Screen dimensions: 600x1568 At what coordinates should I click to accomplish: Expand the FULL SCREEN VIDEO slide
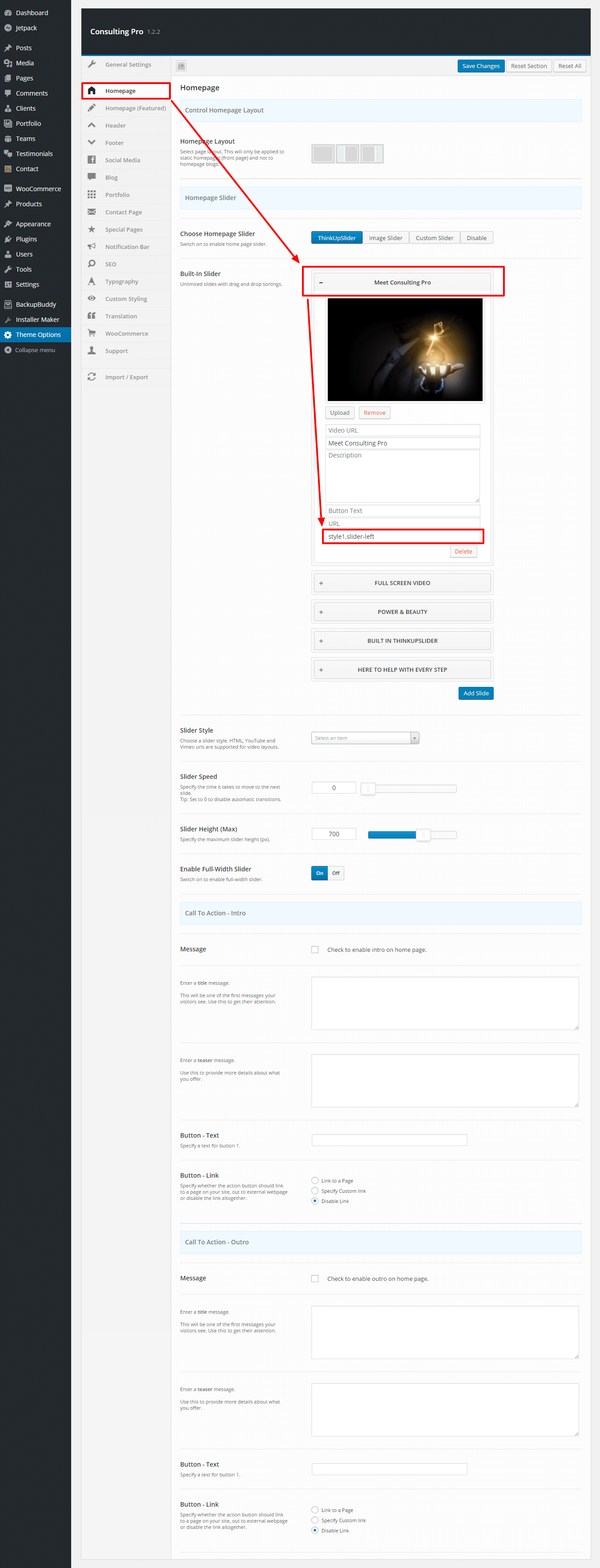[402, 583]
